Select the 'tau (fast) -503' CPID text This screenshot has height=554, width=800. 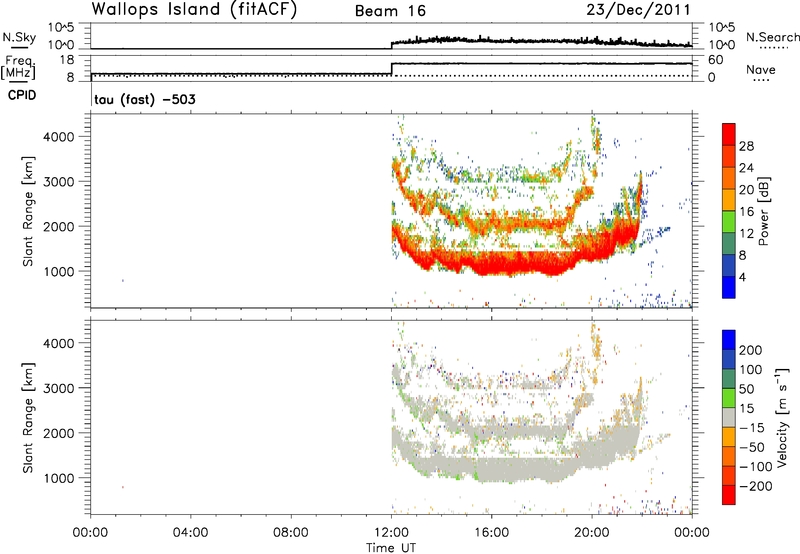pyautogui.click(x=145, y=99)
